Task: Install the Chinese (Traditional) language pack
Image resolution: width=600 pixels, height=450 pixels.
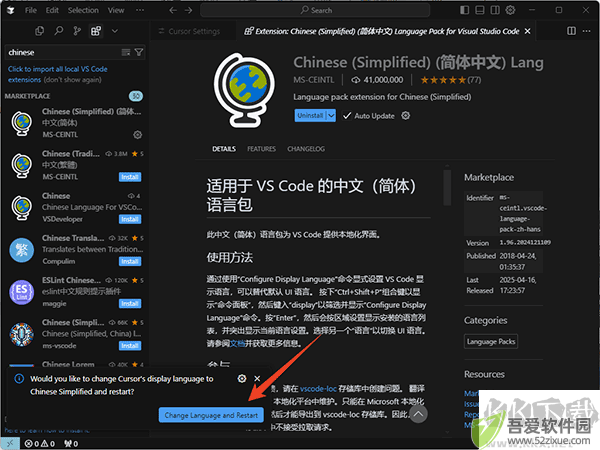Action: (x=130, y=177)
